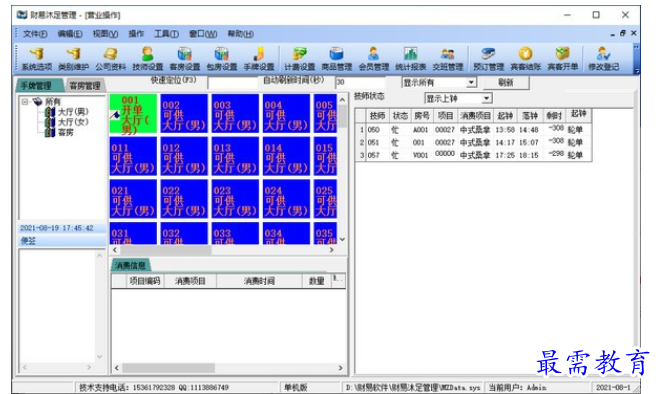Select technician row 051 in status table
This screenshot has height=394, width=658.
pyautogui.click(x=474, y=143)
